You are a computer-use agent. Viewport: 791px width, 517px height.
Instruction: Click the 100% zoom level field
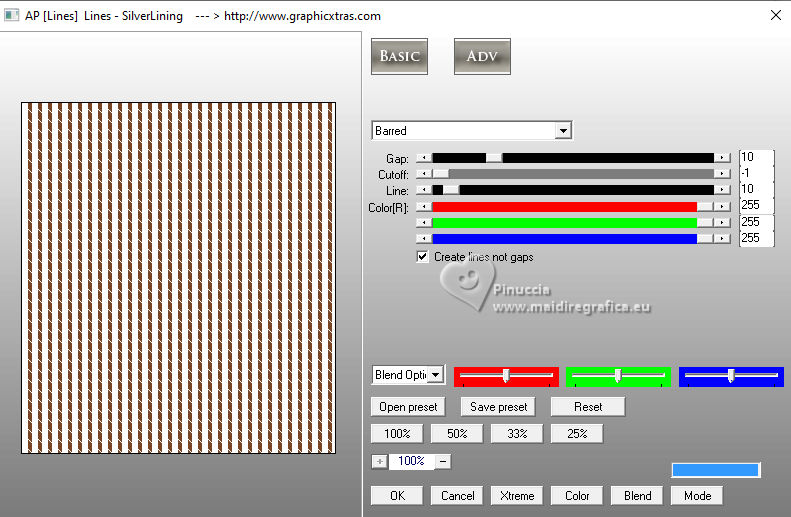click(x=411, y=461)
